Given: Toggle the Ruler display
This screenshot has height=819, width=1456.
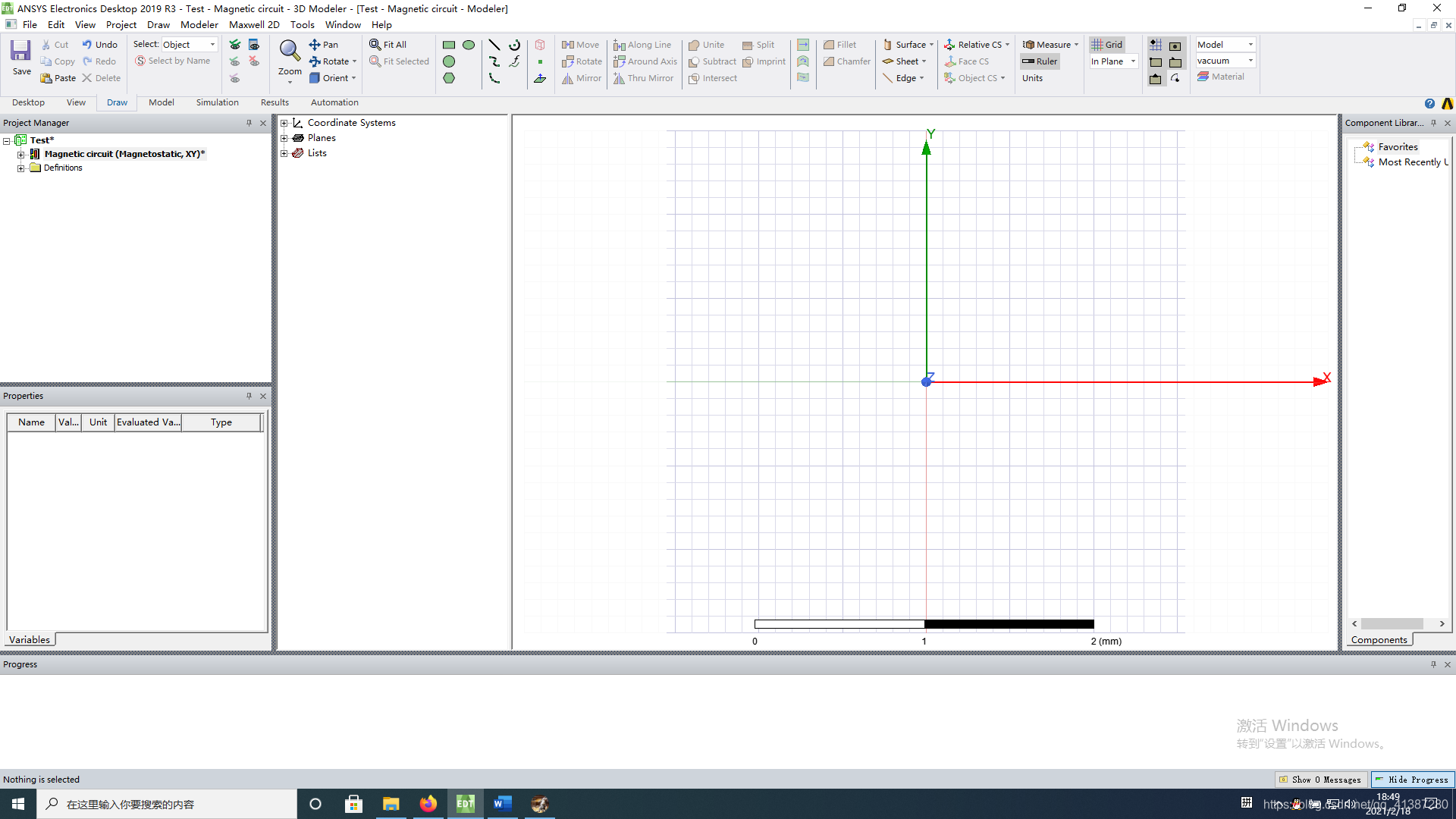Looking at the screenshot, I should 1040,61.
